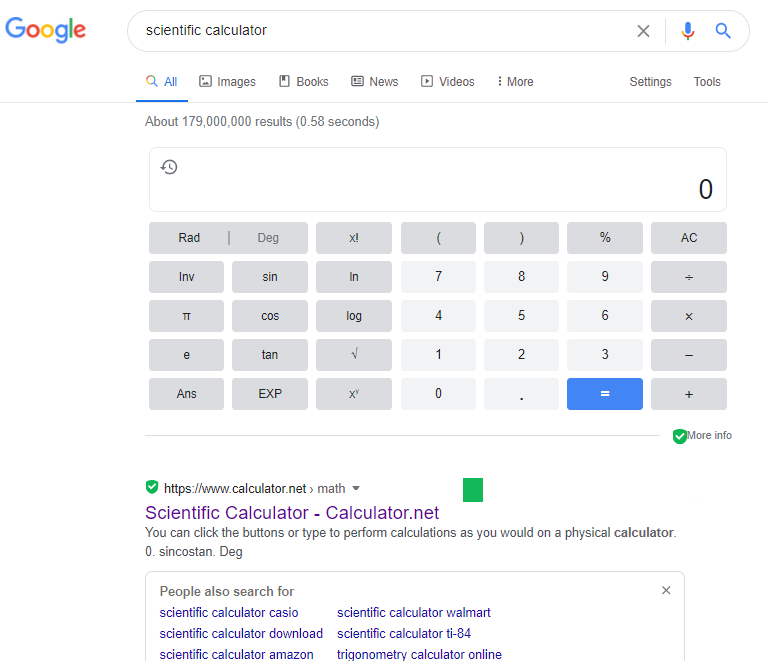The height and width of the screenshot is (661, 768).
Task: Click the green shield beside More info
Action: 680,436
